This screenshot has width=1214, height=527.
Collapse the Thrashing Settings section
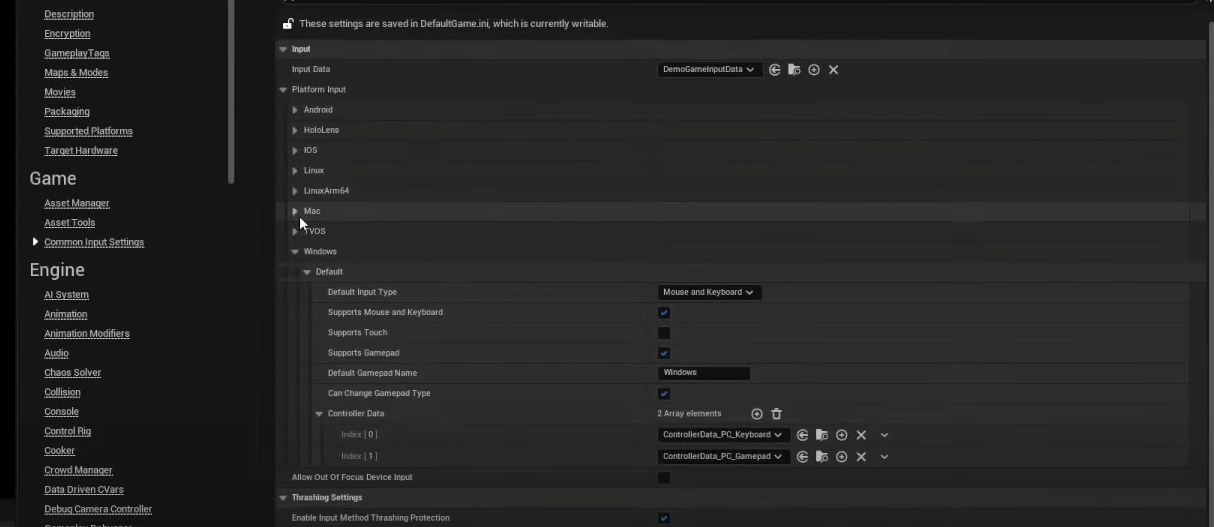(x=282, y=498)
